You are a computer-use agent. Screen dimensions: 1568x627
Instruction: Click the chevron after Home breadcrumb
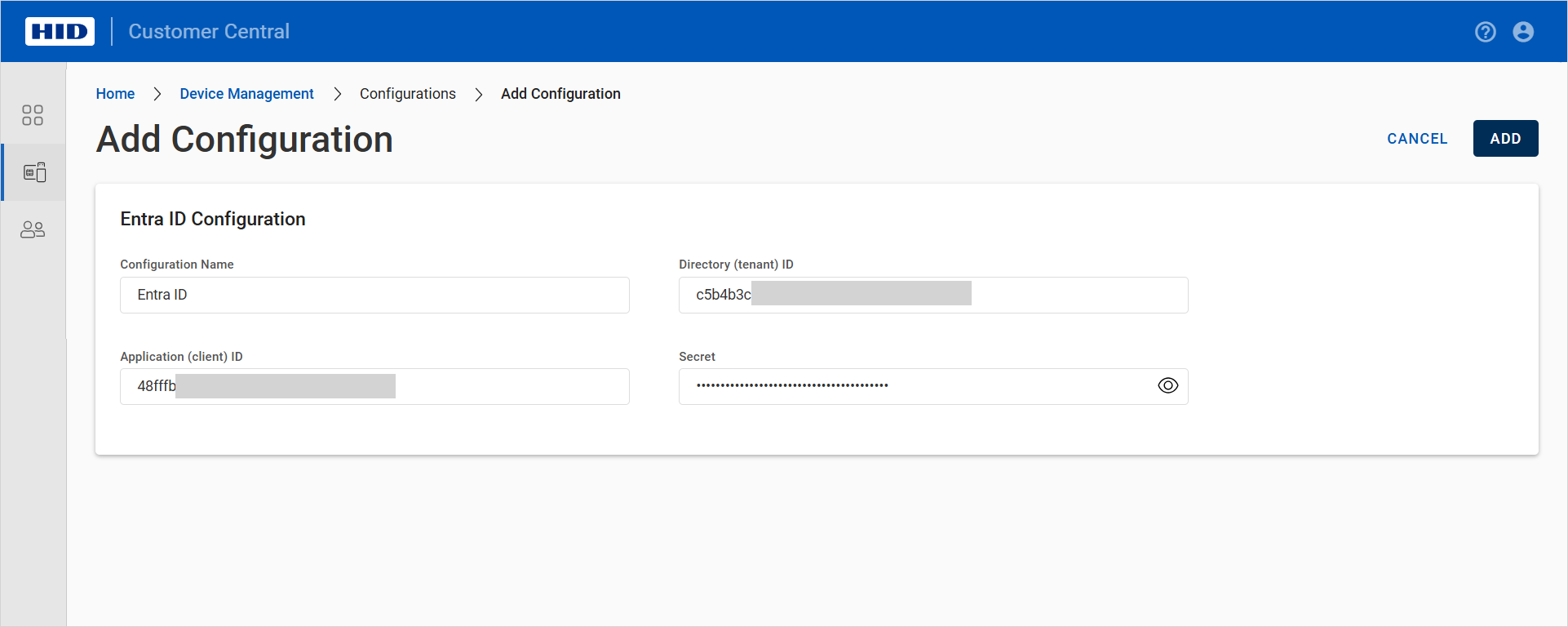click(157, 94)
